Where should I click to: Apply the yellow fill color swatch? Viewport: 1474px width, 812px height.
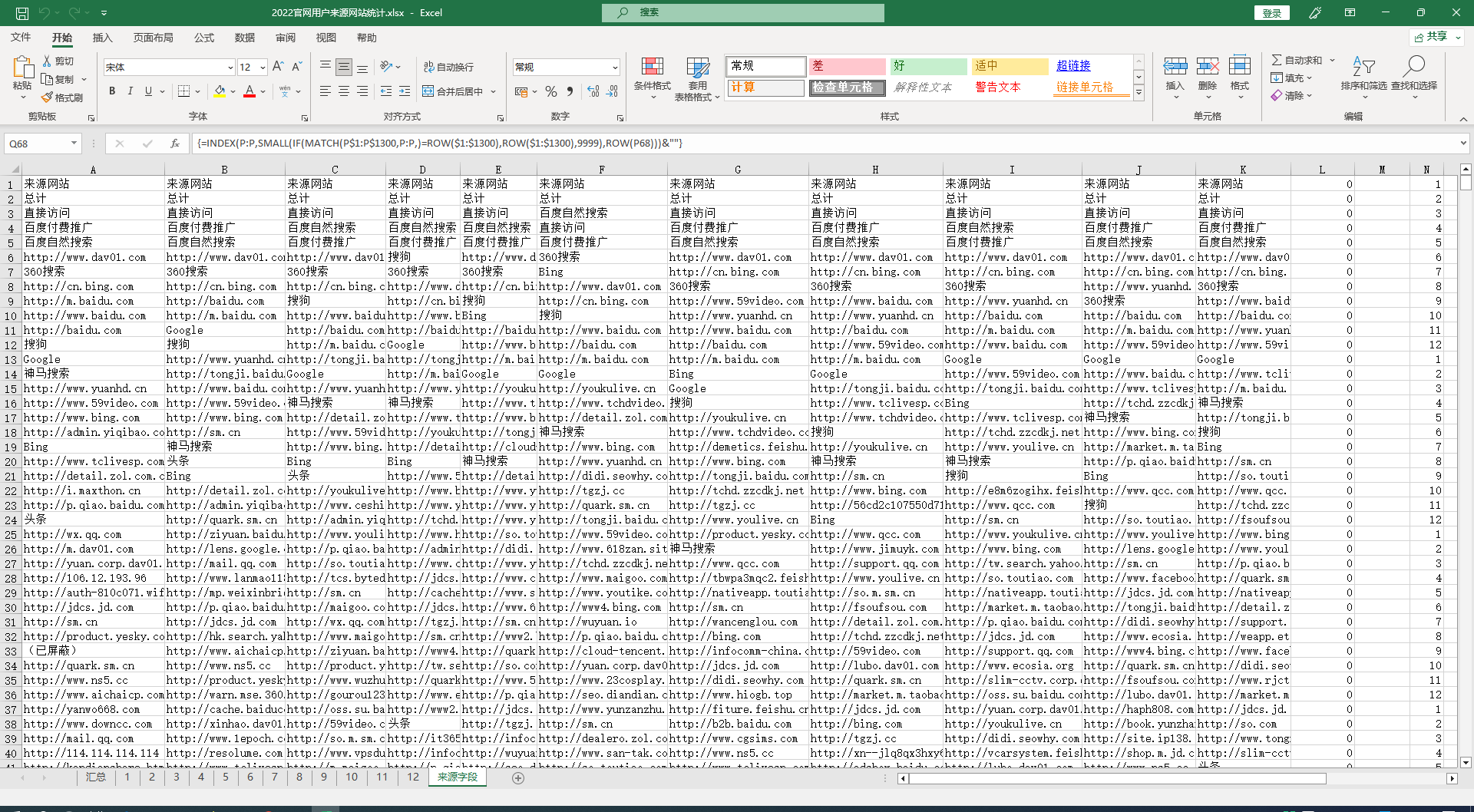click(x=220, y=91)
